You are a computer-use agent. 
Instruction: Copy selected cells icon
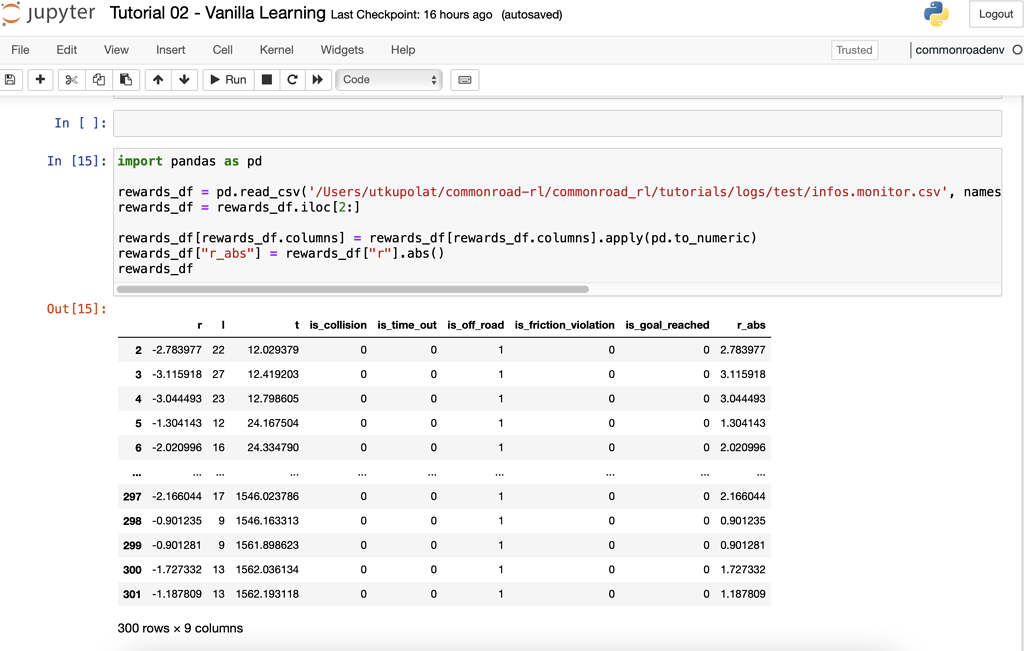coord(98,80)
